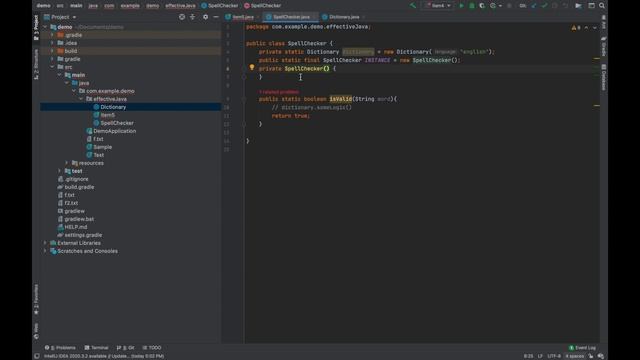Open the Event Log

click(582, 348)
